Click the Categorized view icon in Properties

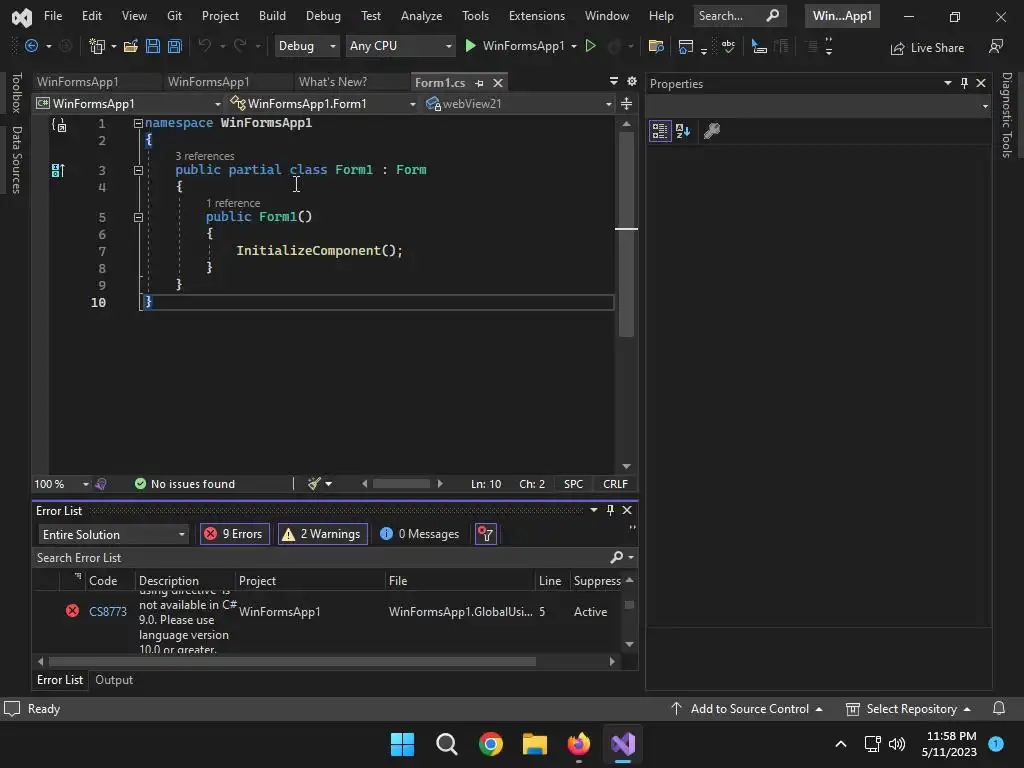click(660, 131)
